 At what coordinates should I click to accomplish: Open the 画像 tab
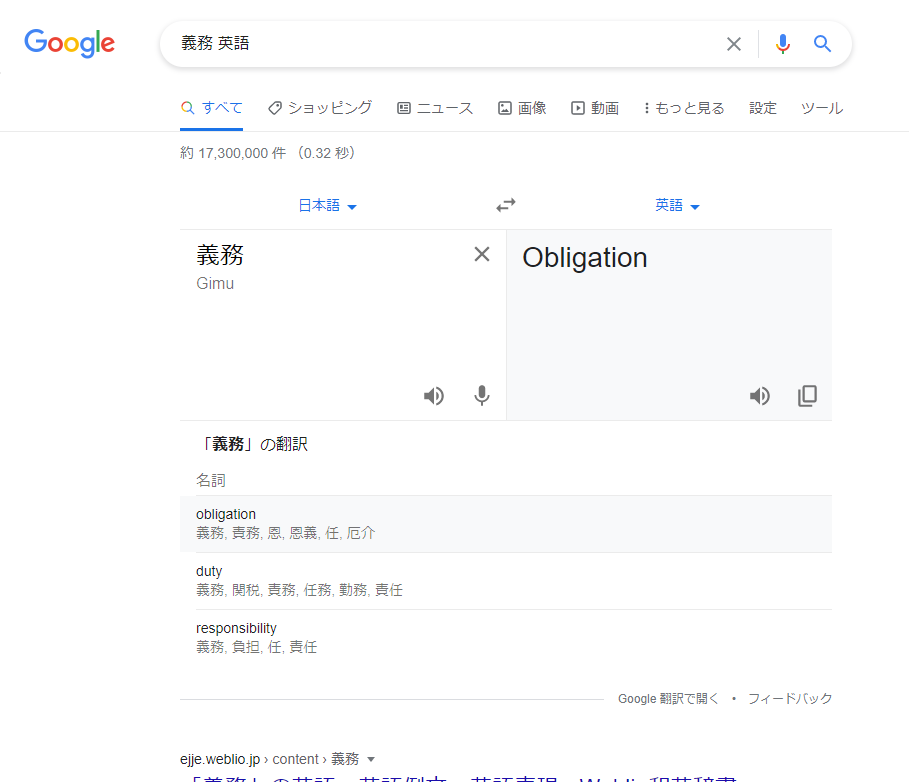click(522, 108)
